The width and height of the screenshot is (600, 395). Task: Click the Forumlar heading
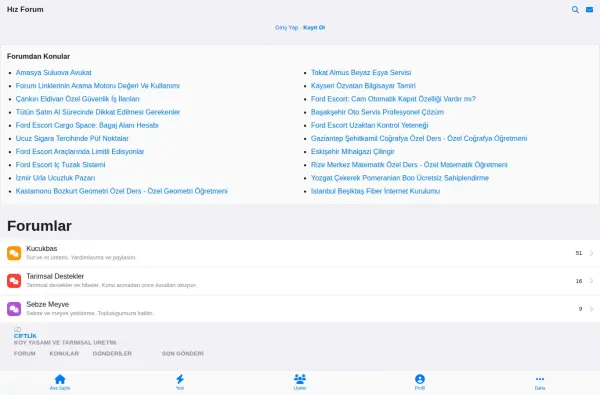[x=39, y=226]
